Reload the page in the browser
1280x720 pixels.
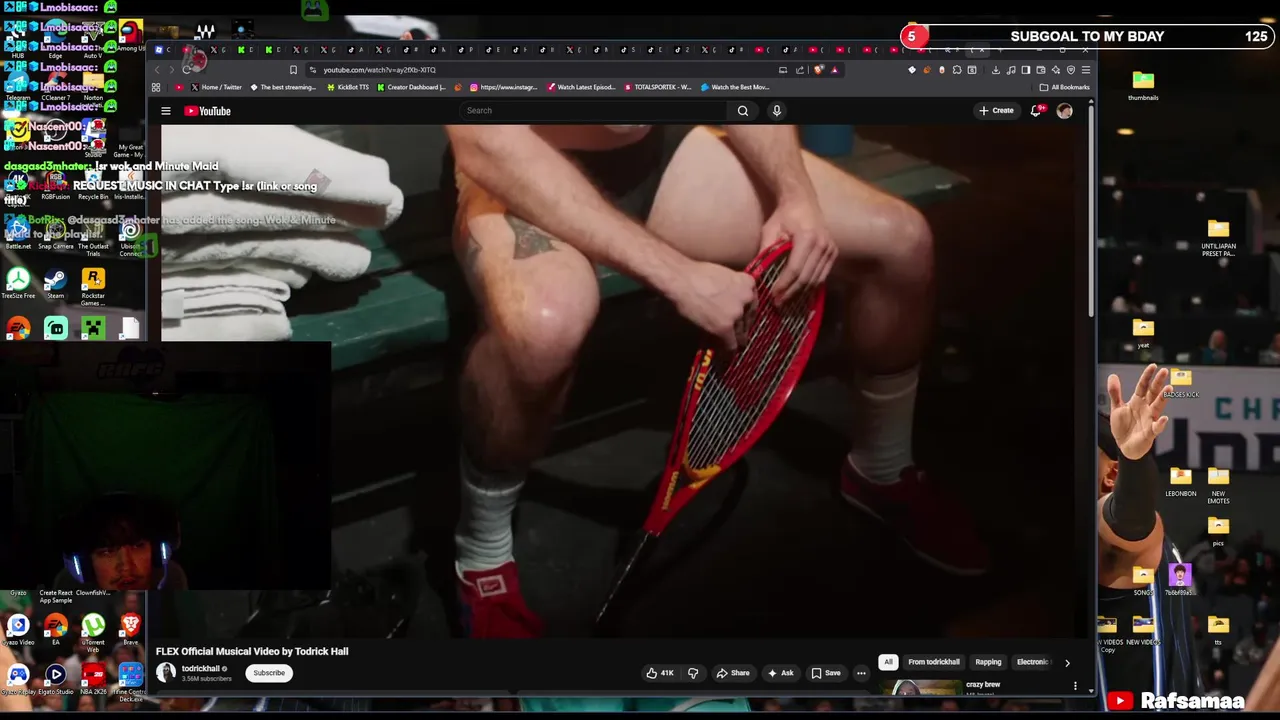coord(187,70)
